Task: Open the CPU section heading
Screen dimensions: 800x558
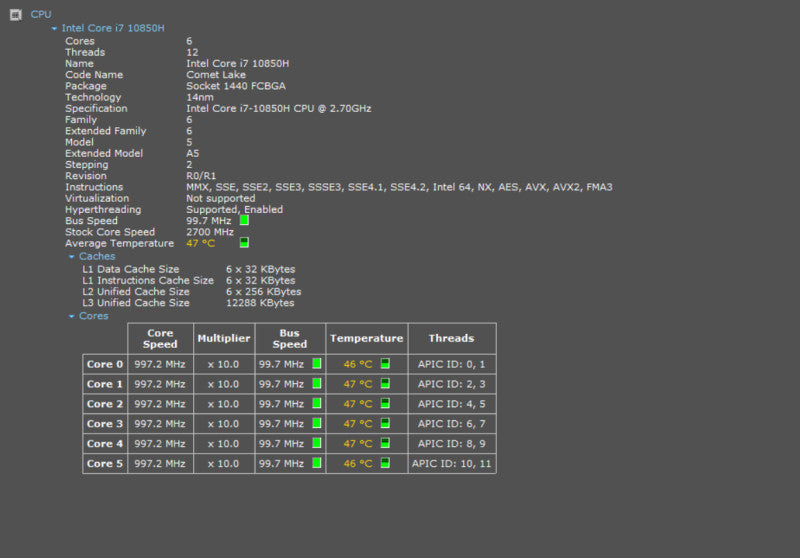Action: coord(41,14)
